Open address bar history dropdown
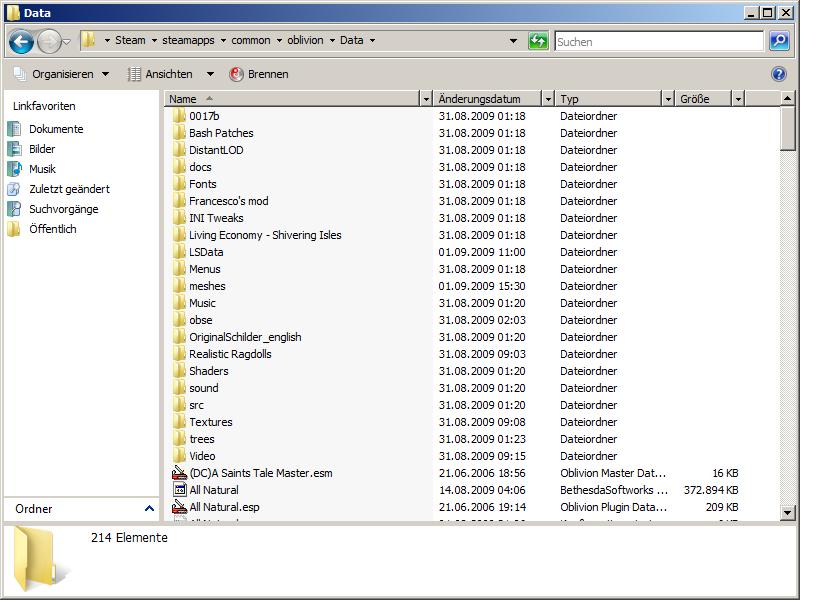 514,41
